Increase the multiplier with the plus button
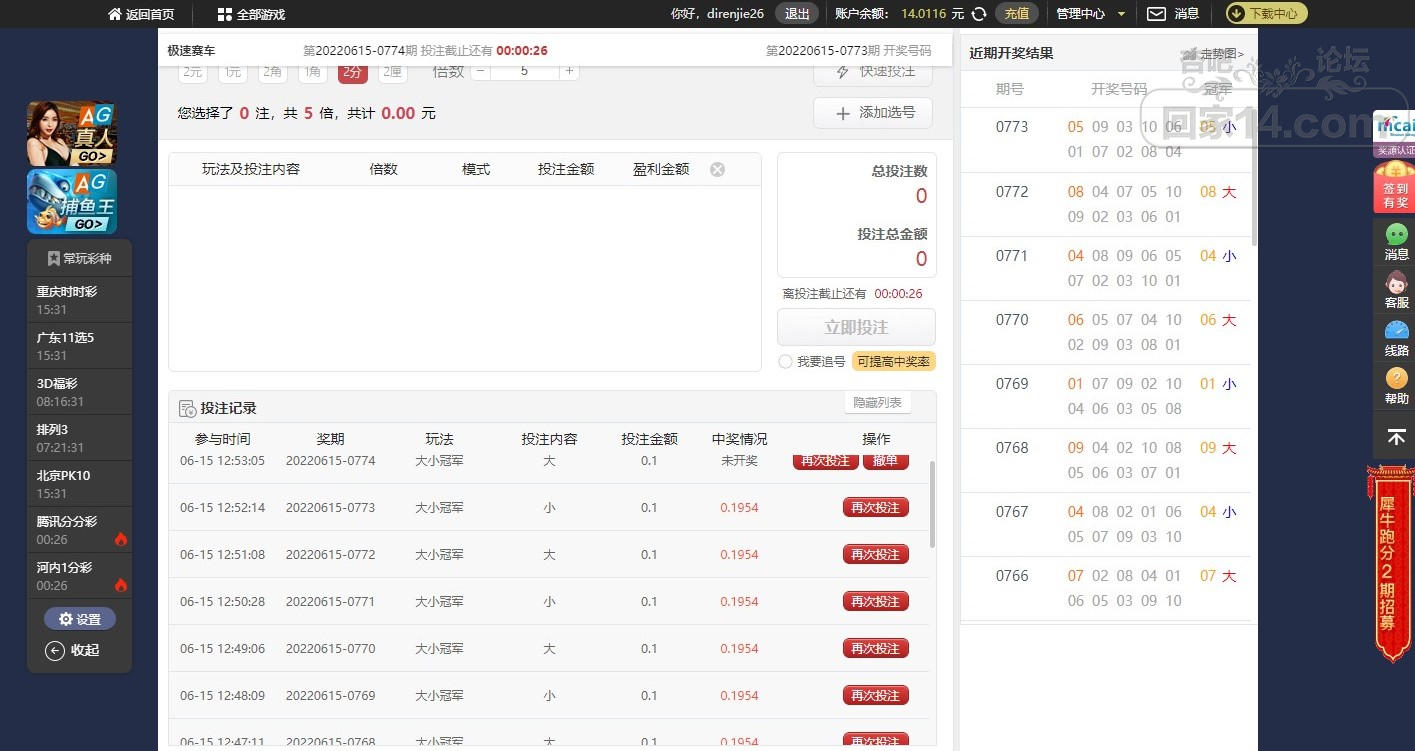1415x751 pixels. [x=569, y=71]
